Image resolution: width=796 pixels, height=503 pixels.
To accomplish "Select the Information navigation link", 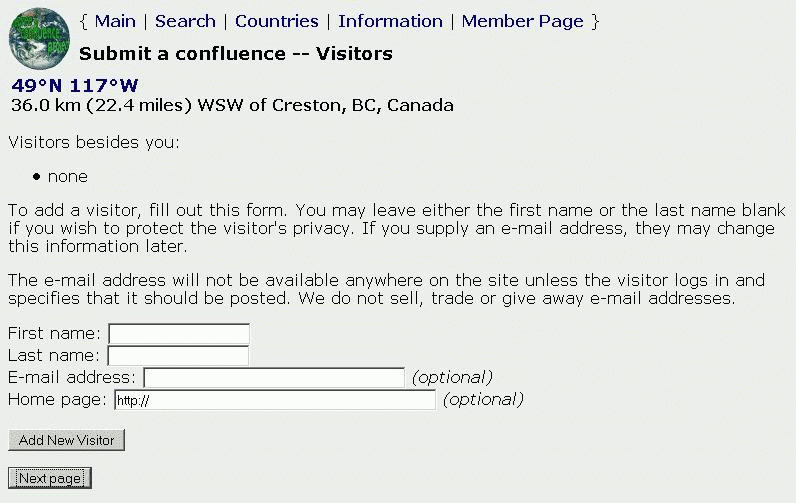I will pyautogui.click(x=390, y=21).
